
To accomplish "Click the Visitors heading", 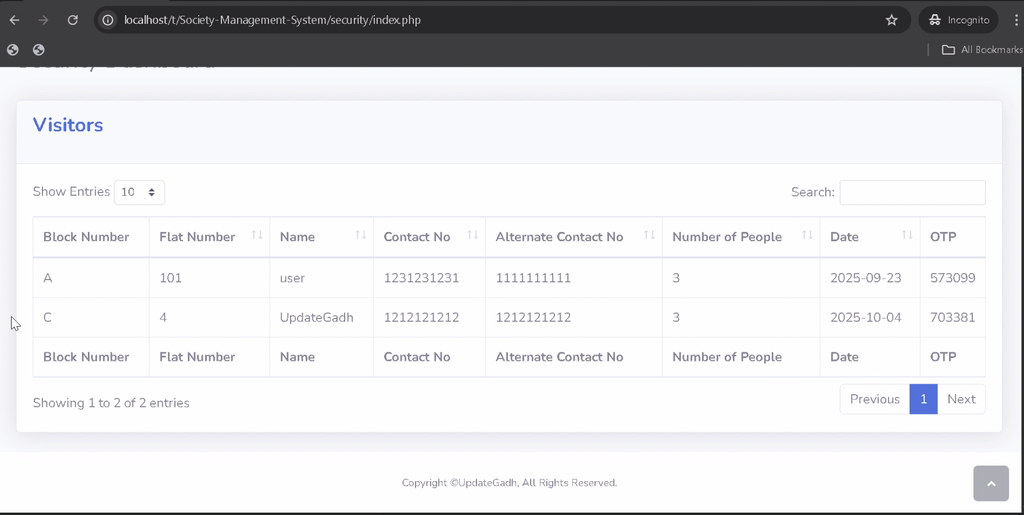I will click(68, 125).
